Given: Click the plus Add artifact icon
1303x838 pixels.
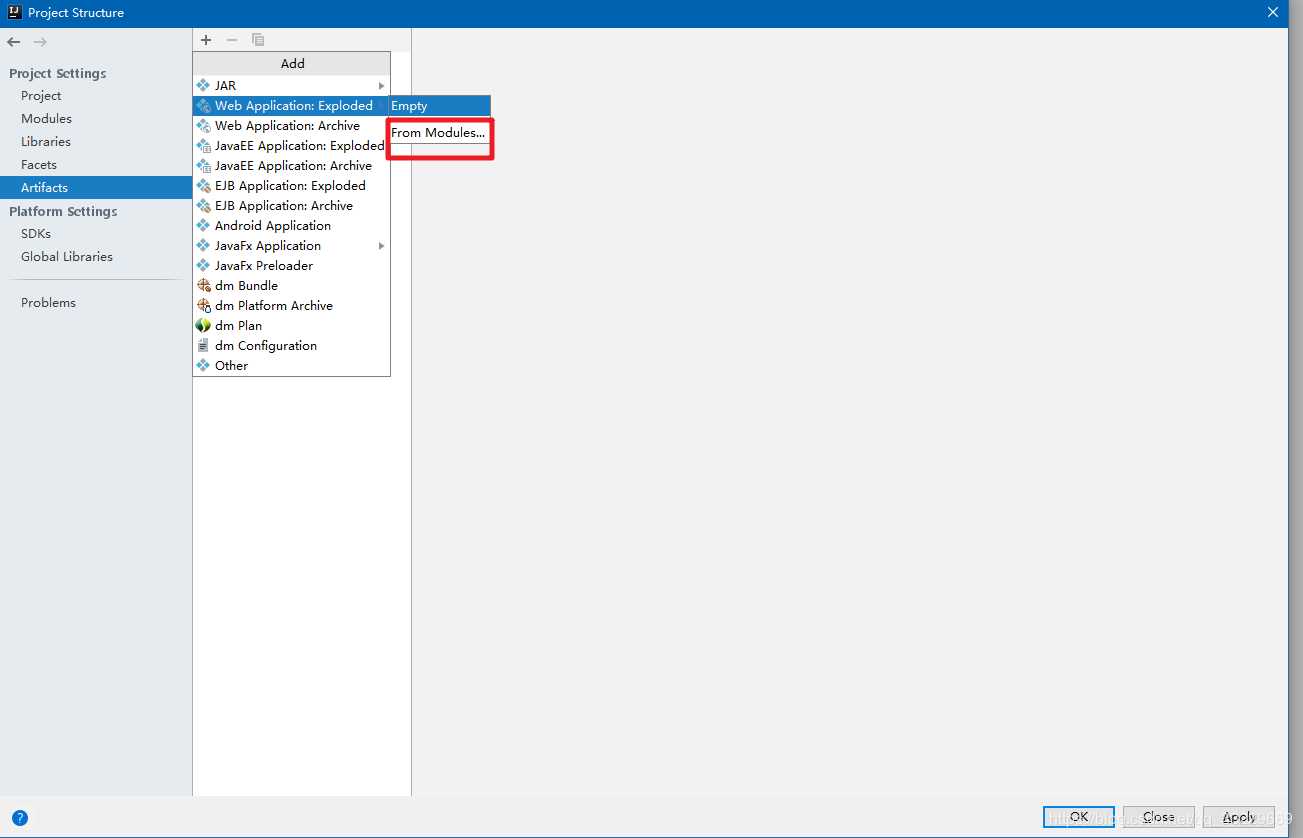Looking at the screenshot, I should pos(206,40).
